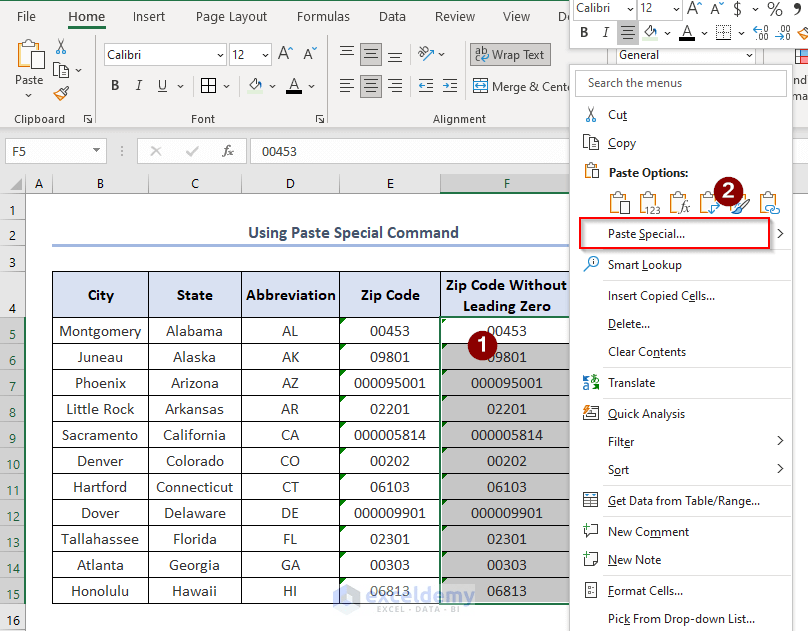Toggle underline for the selected cells

coord(162,86)
